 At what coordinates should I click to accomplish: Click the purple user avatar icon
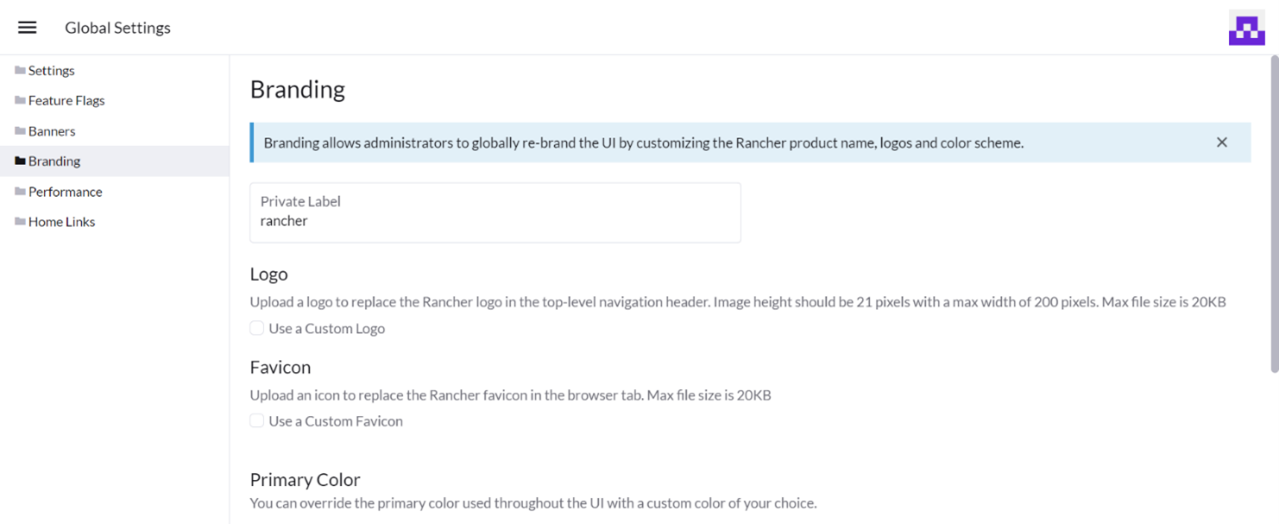click(1246, 28)
